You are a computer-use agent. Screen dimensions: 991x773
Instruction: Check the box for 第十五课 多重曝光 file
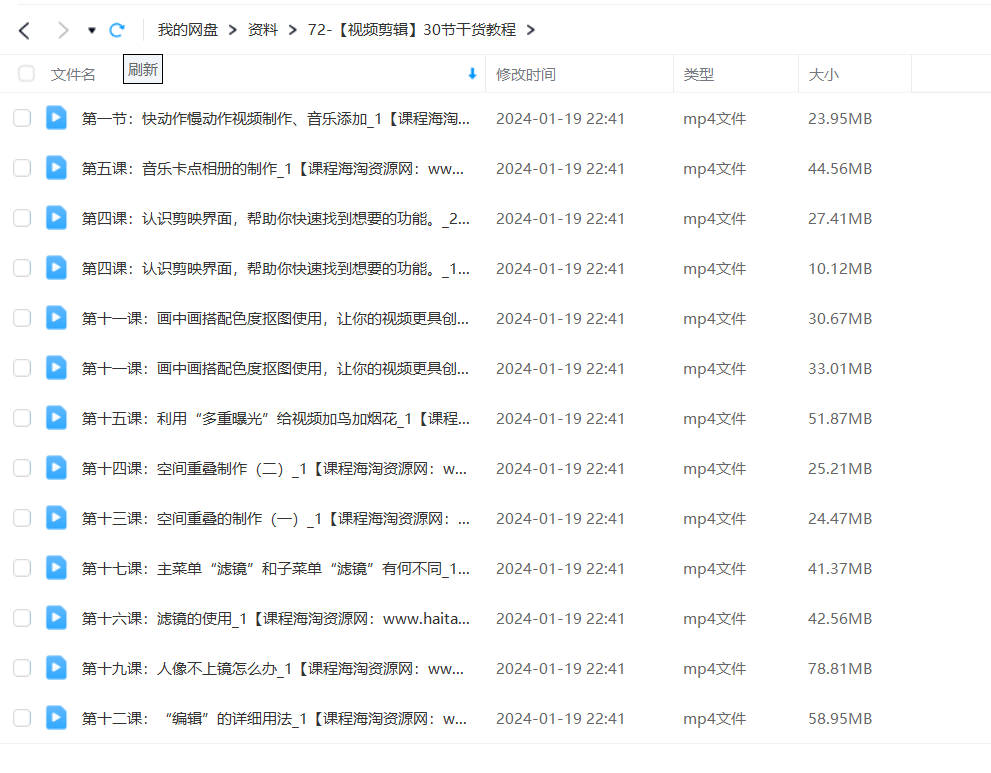22,418
